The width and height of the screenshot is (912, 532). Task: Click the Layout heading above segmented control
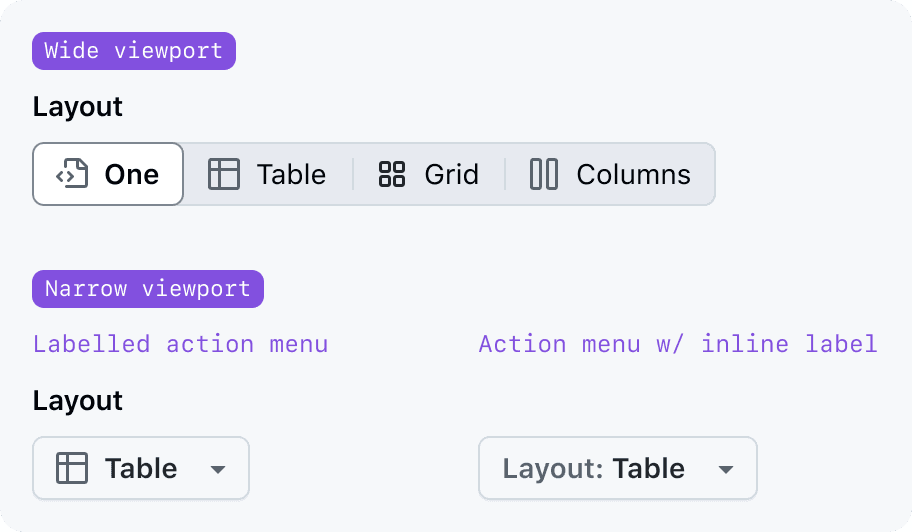pyautogui.click(x=78, y=107)
